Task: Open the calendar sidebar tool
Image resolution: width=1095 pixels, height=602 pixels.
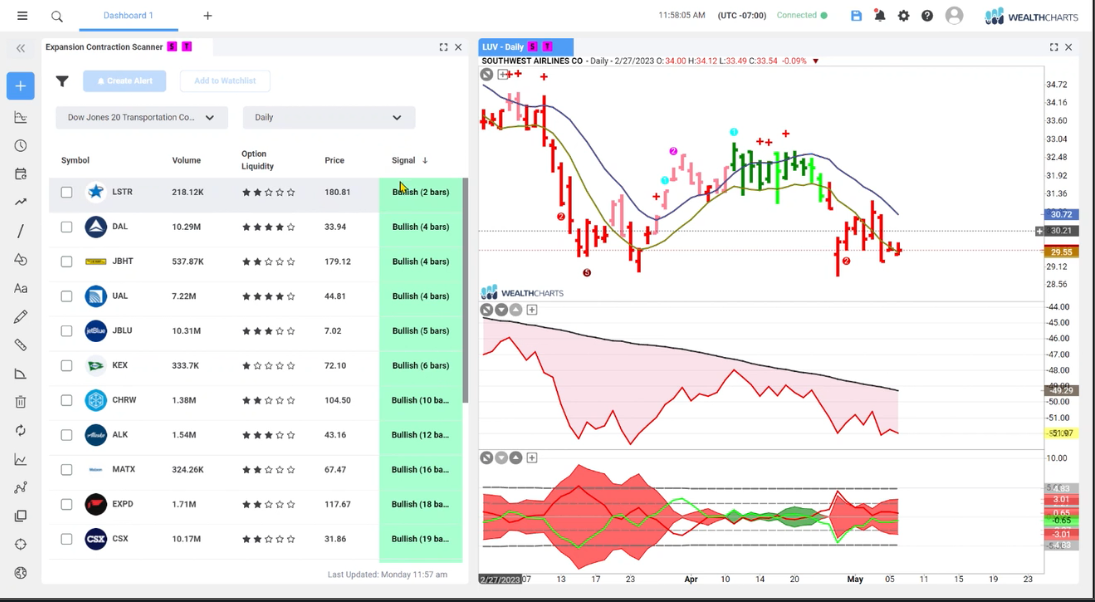Action: point(20,174)
